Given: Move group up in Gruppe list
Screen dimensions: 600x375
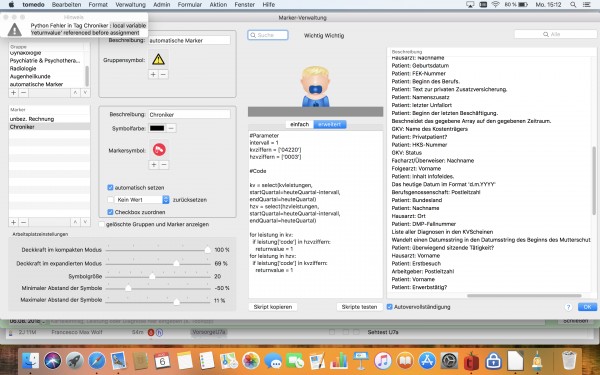Looking at the screenshot, I should pyautogui.click(x=75, y=93).
